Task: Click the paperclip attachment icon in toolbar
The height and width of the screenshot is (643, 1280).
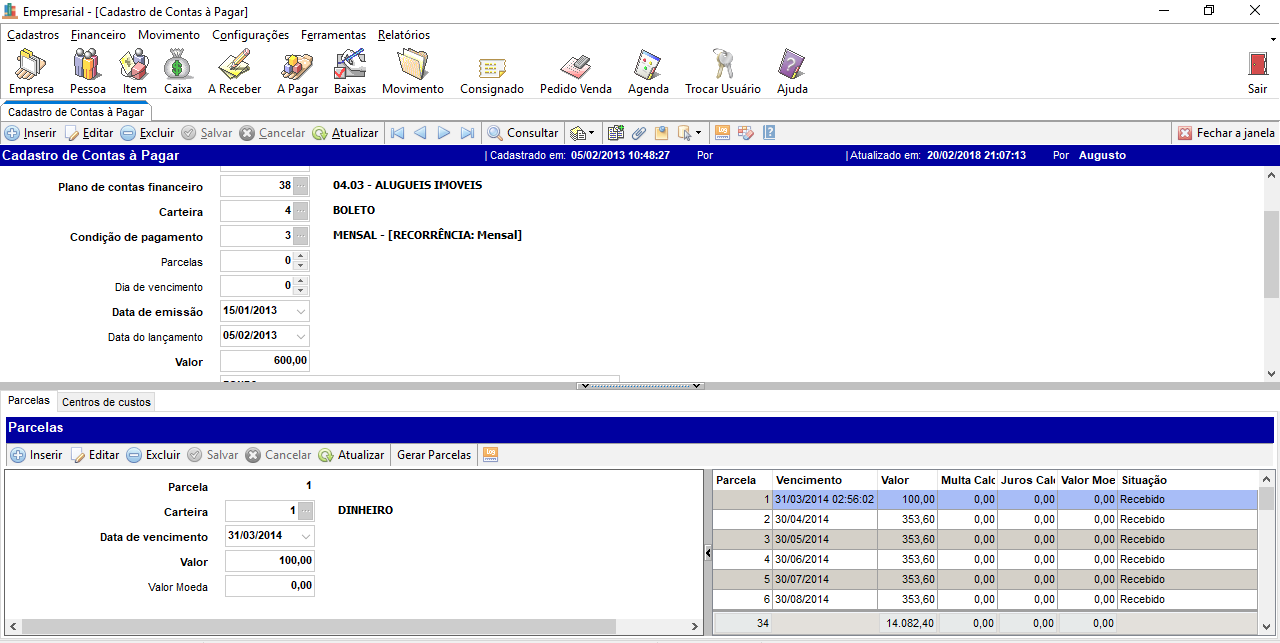Action: 638,133
